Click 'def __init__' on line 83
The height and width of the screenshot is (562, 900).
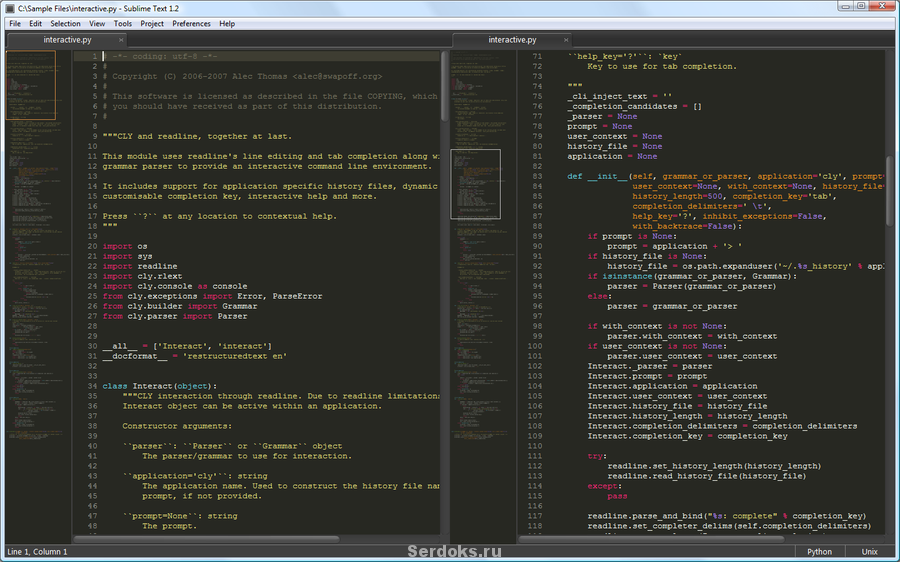pos(598,176)
